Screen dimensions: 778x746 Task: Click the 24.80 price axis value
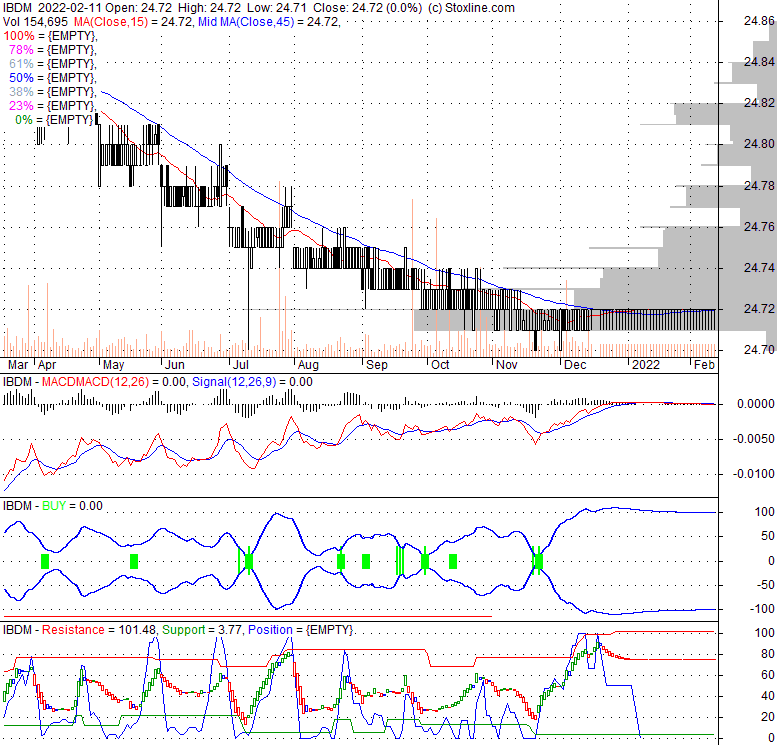[x=759, y=144]
